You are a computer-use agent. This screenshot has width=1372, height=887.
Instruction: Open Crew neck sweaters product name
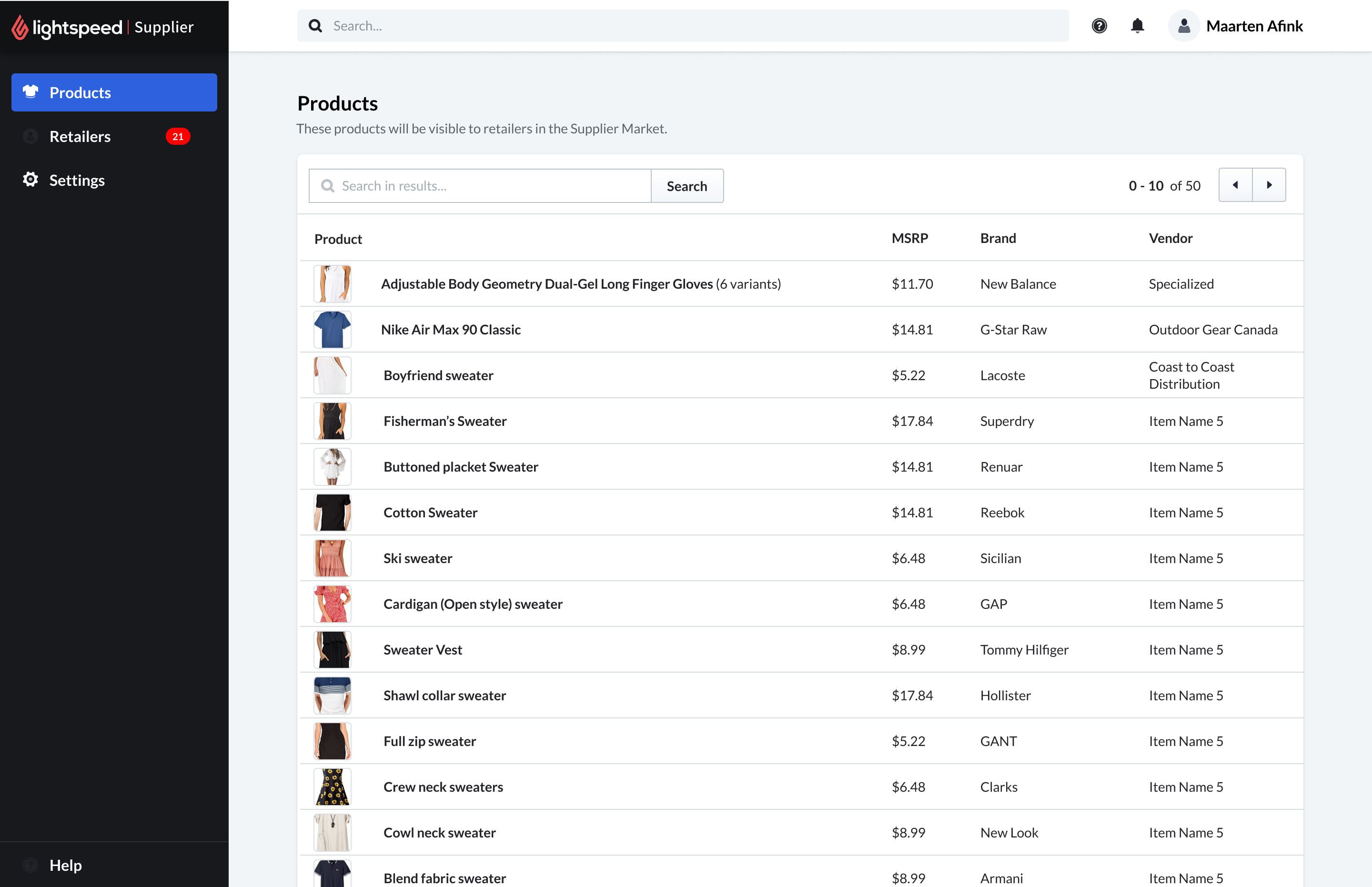coord(443,787)
